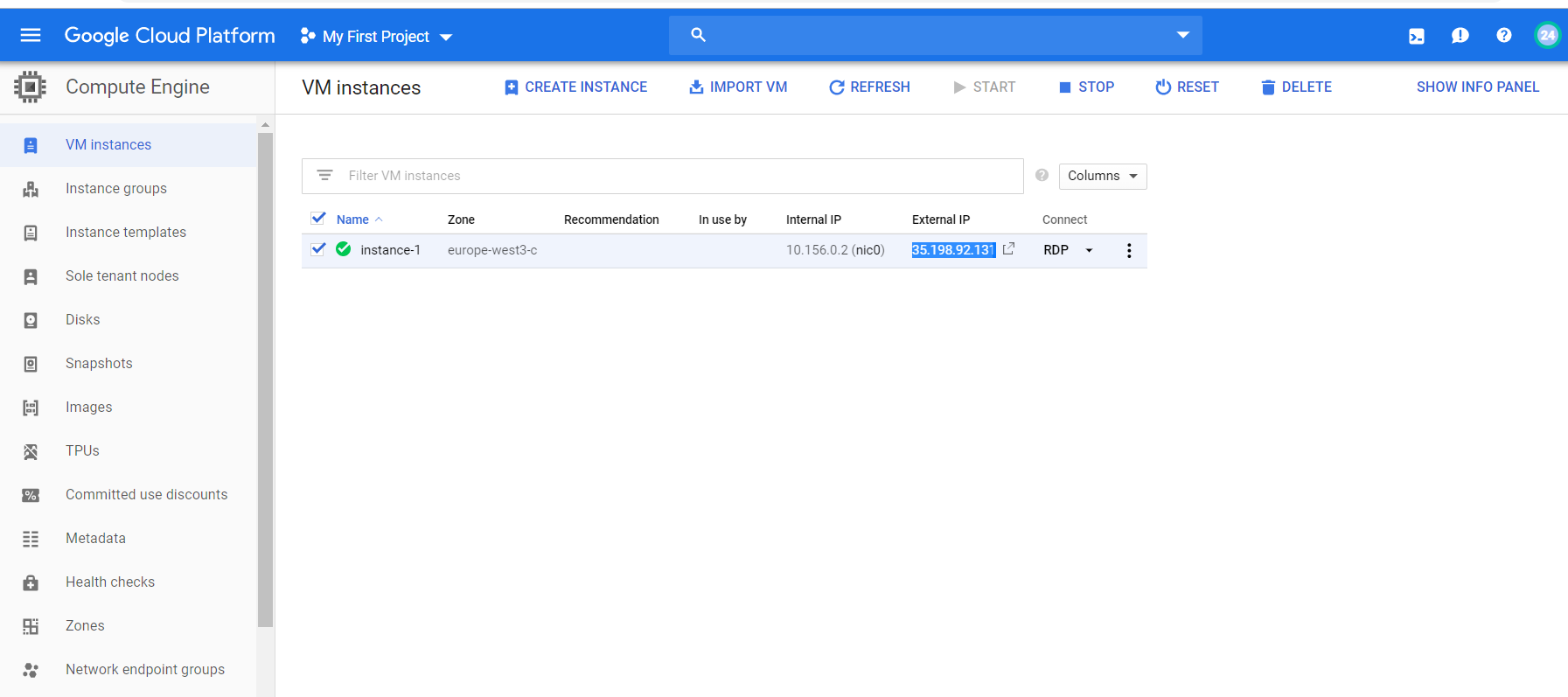This screenshot has width=1568, height=697.
Task: Click the Sole tenant nodes icon
Action: pyautogui.click(x=31, y=276)
